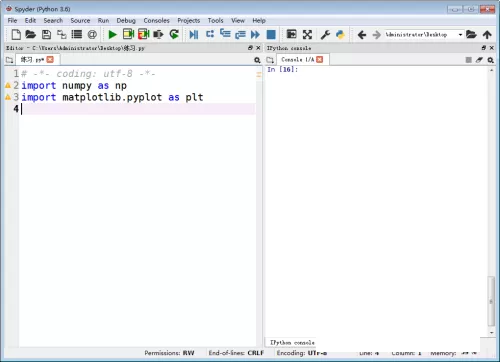This screenshot has width=500, height=362.
Task: Run current cell icon
Action: pos(128,34)
